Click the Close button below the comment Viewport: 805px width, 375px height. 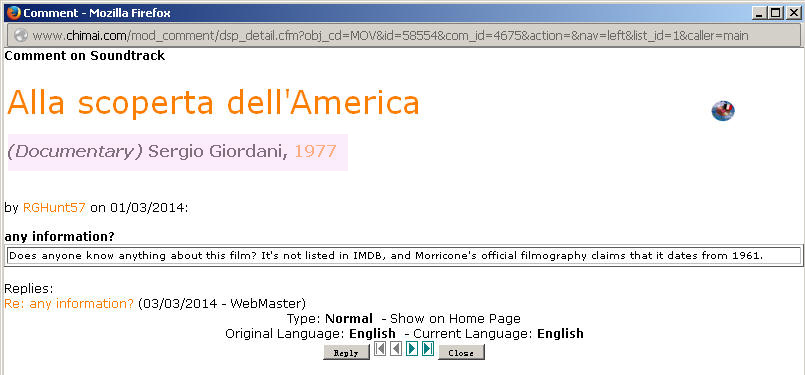click(461, 352)
